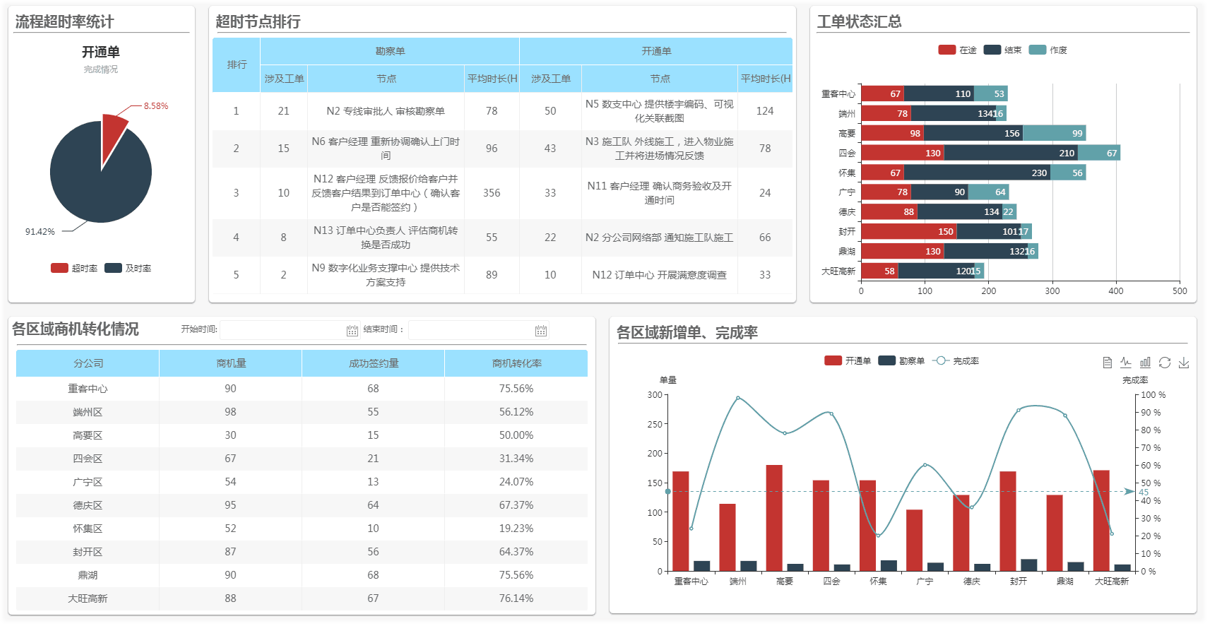Viewport: 1207px width, 624px height.
Task: Open calendar icon for 开始时间
Action: pos(352,330)
